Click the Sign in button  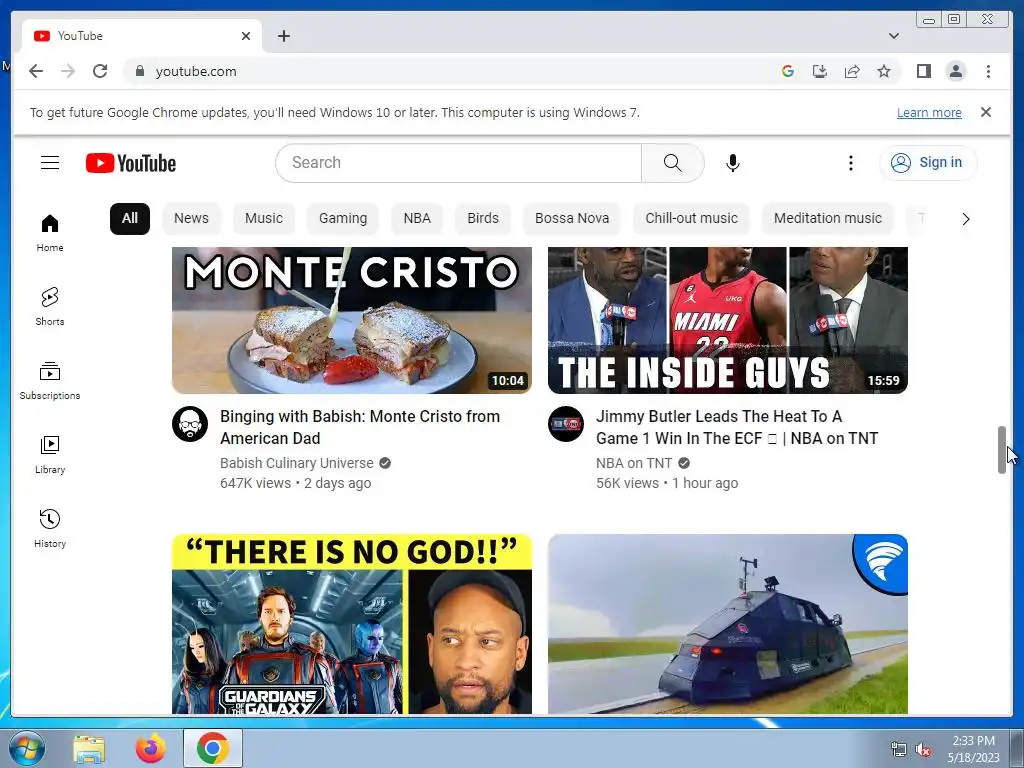click(928, 163)
